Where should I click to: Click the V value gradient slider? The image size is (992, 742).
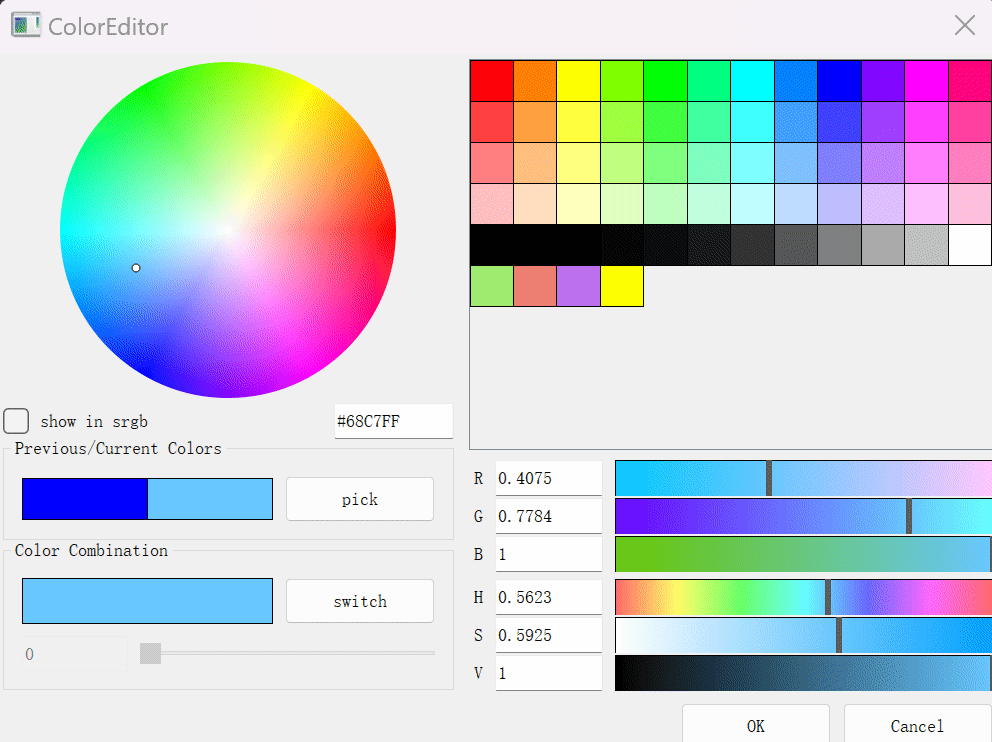[x=803, y=673]
